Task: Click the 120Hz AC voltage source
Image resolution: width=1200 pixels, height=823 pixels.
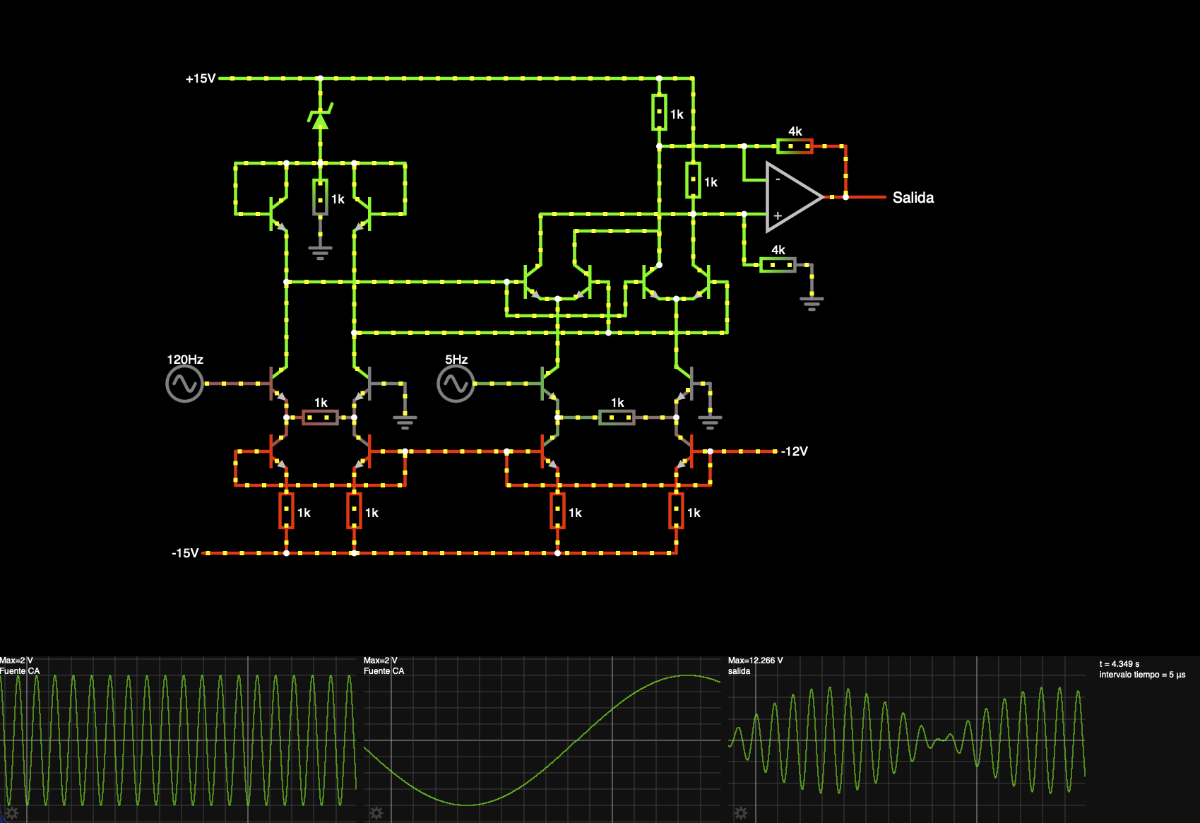Action: tap(185, 383)
